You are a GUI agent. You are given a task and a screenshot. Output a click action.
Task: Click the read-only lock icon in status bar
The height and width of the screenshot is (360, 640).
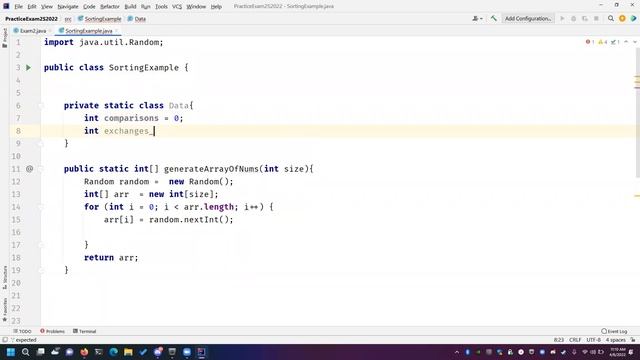(x=633, y=340)
